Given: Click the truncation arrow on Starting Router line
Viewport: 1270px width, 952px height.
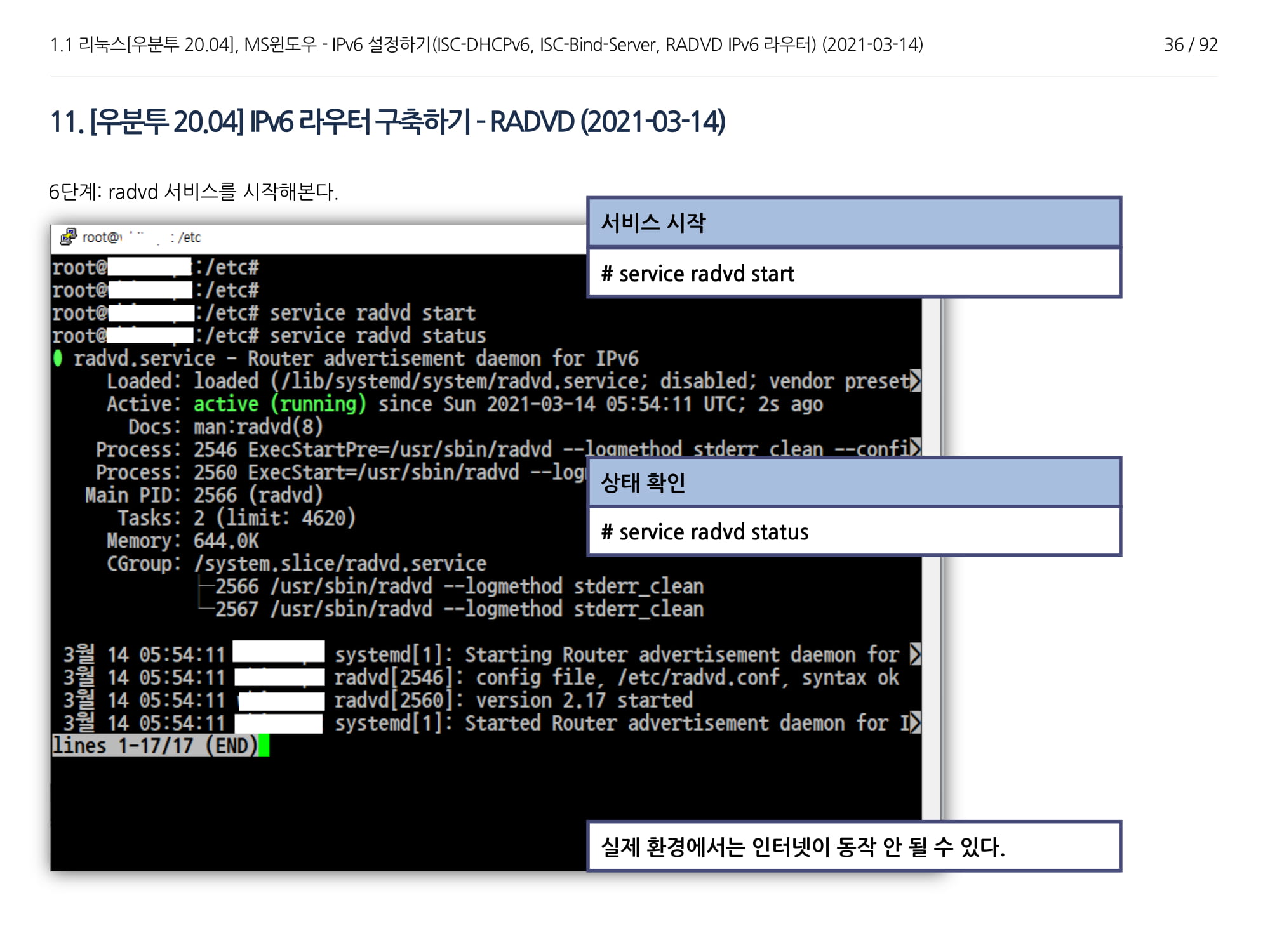Looking at the screenshot, I should click(914, 654).
